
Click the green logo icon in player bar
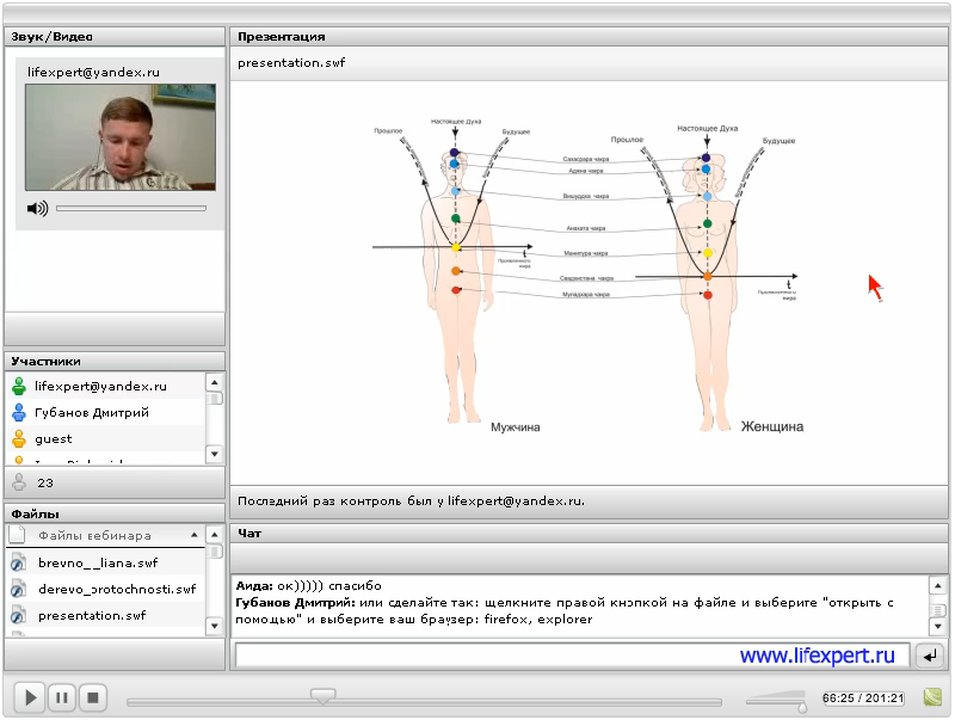[x=932, y=697]
